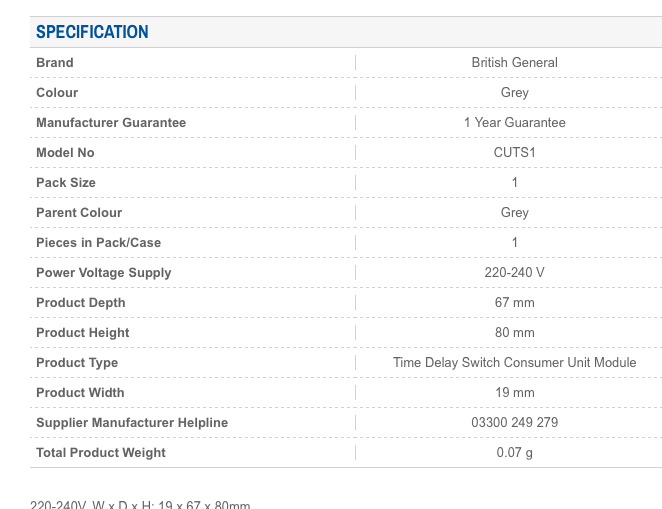Click the Brand row label
This screenshot has height=509, width=662.
point(55,62)
